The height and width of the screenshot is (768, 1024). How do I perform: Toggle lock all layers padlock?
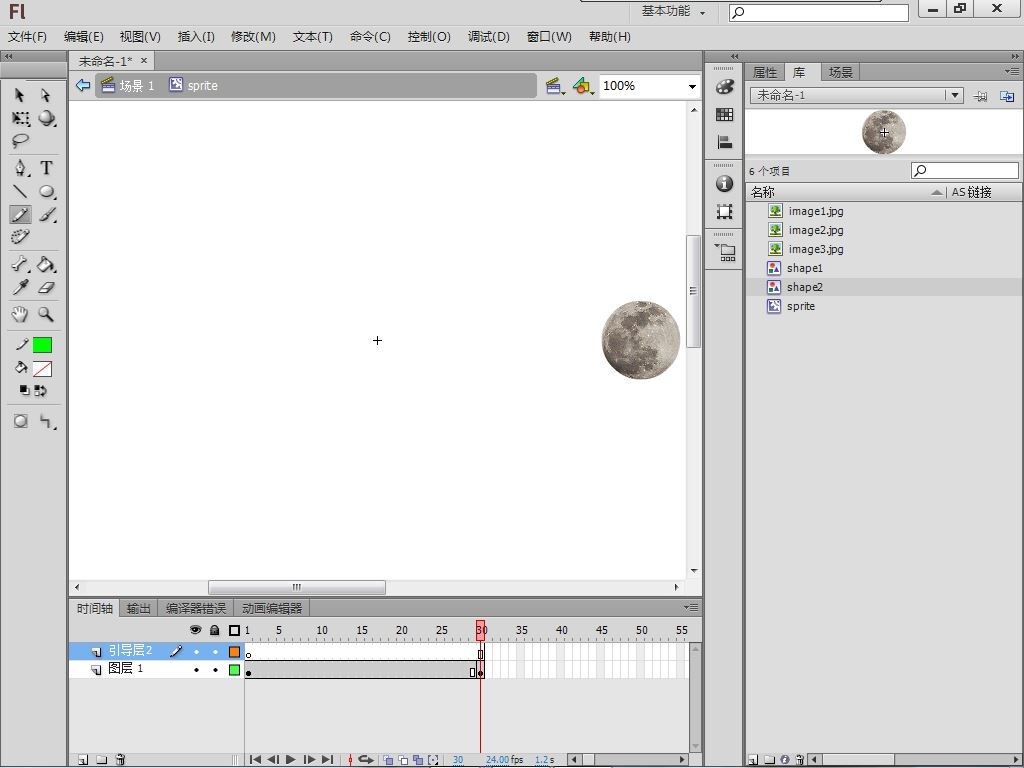(215, 630)
